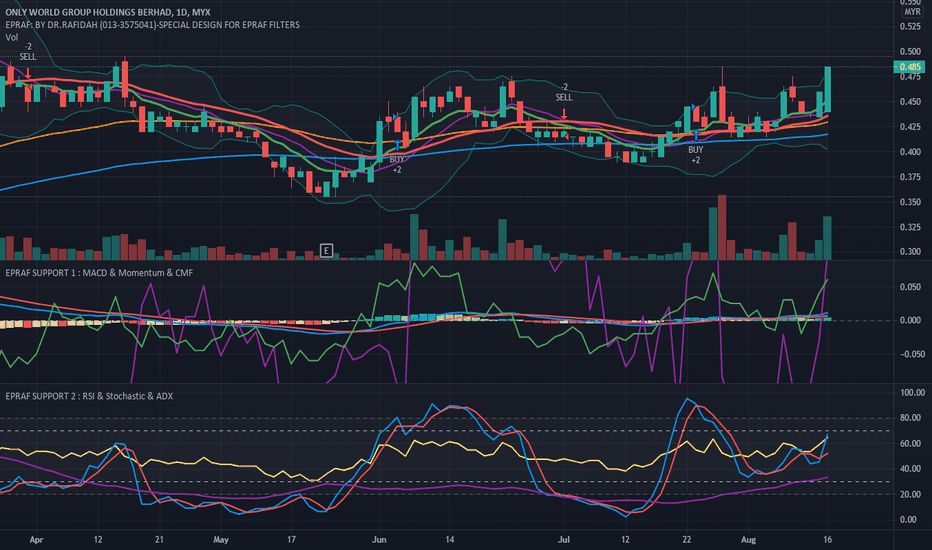Click the 0.300 price level on axis
The height and width of the screenshot is (550, 932).
pos(910,252)
